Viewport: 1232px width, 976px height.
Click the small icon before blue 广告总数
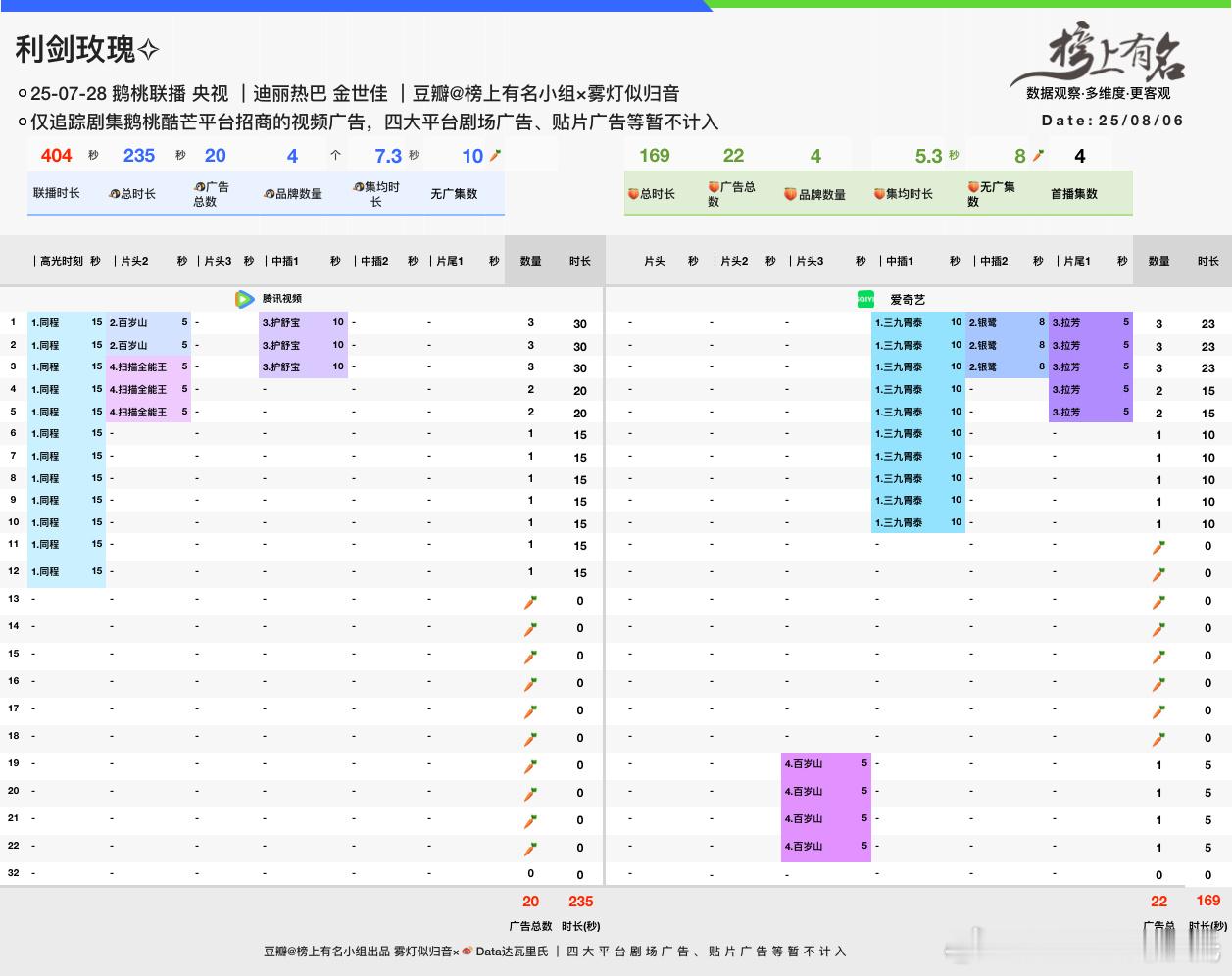point(200,186)
